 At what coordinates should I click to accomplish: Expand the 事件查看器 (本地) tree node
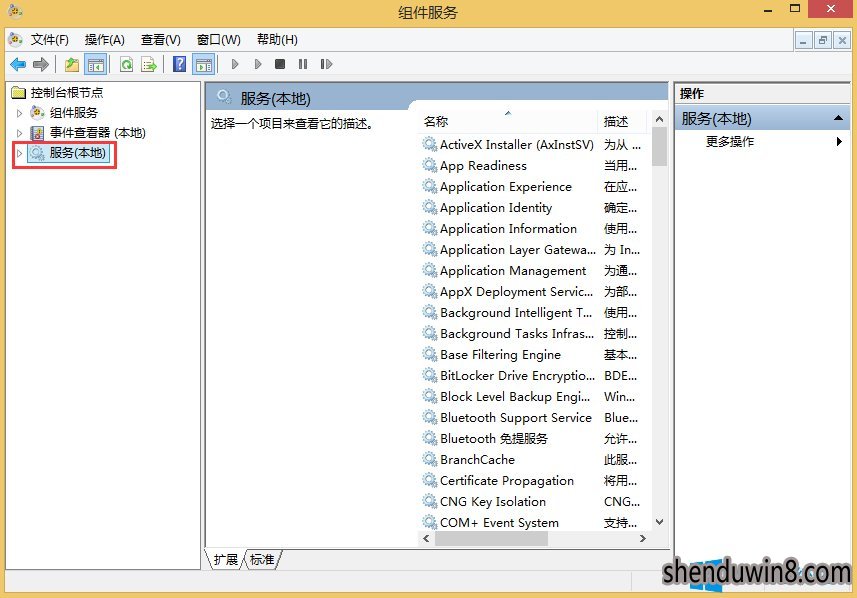coord(20,133)
